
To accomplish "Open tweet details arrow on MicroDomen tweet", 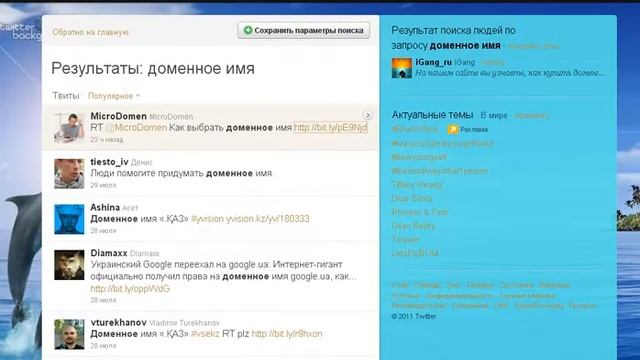I will (x=367, y=115).
